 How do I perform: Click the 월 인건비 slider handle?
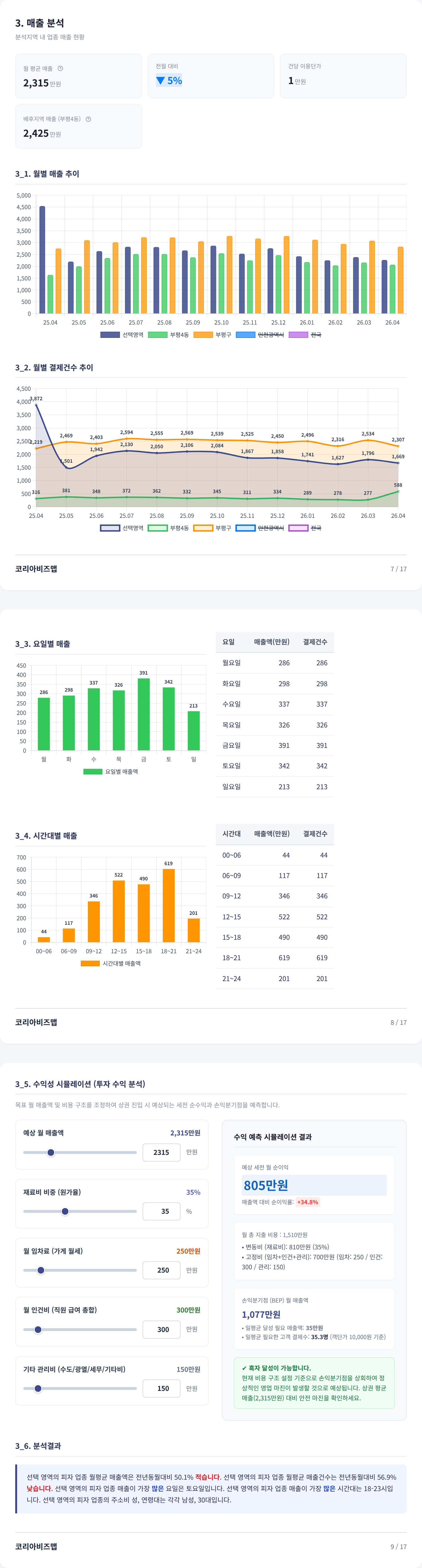pos(38,1329)
